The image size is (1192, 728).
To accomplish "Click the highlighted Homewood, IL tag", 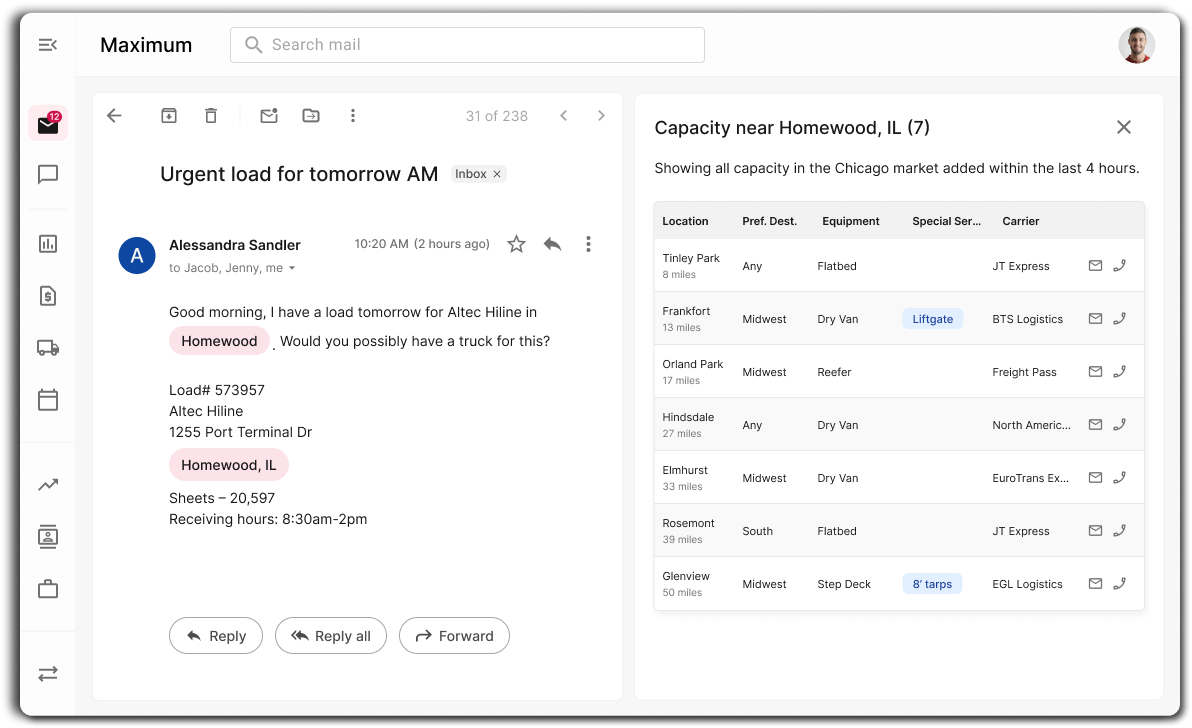I will click(228, 465).
